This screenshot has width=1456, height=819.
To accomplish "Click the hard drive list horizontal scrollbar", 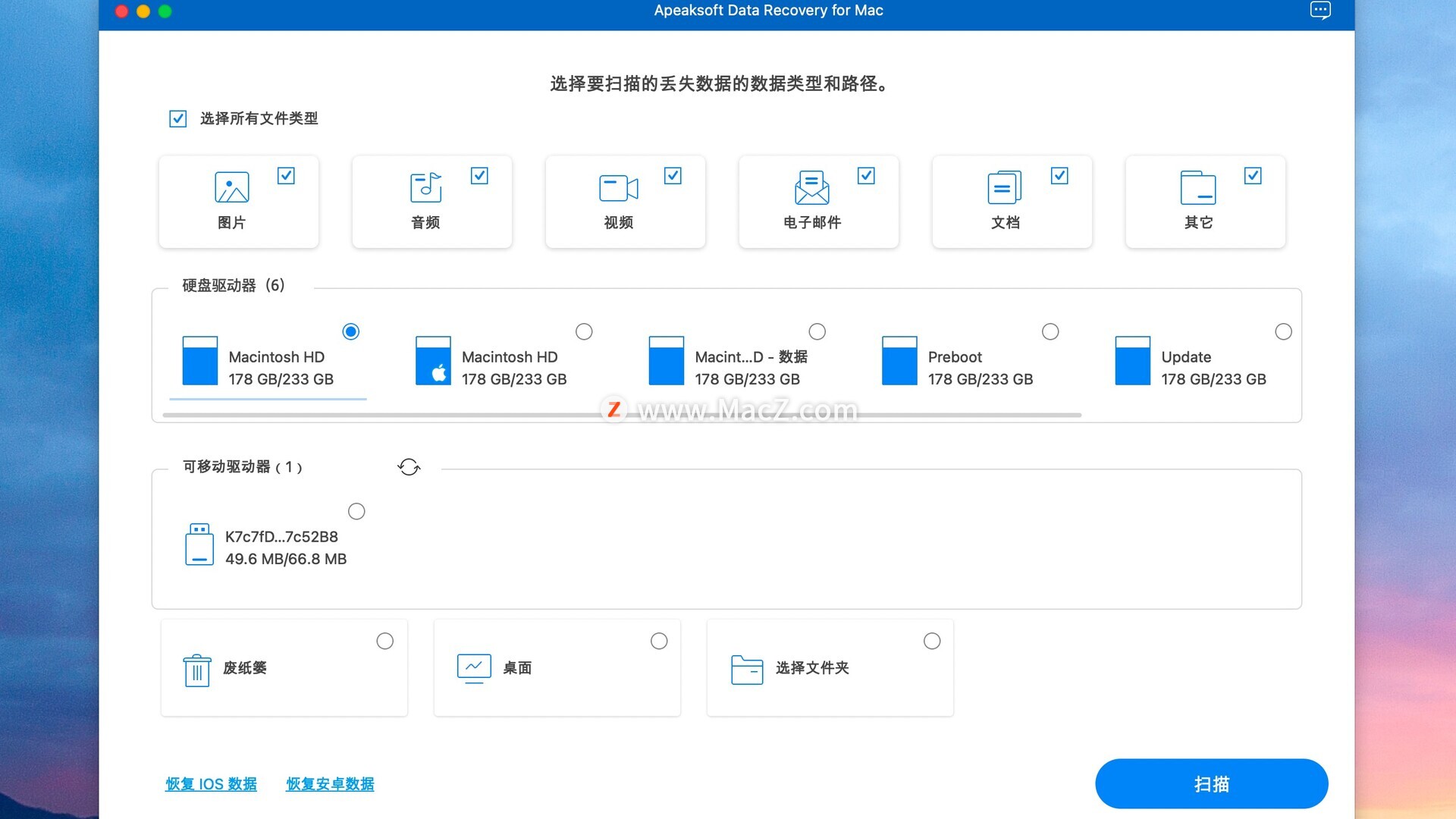I will coord(622,415).
